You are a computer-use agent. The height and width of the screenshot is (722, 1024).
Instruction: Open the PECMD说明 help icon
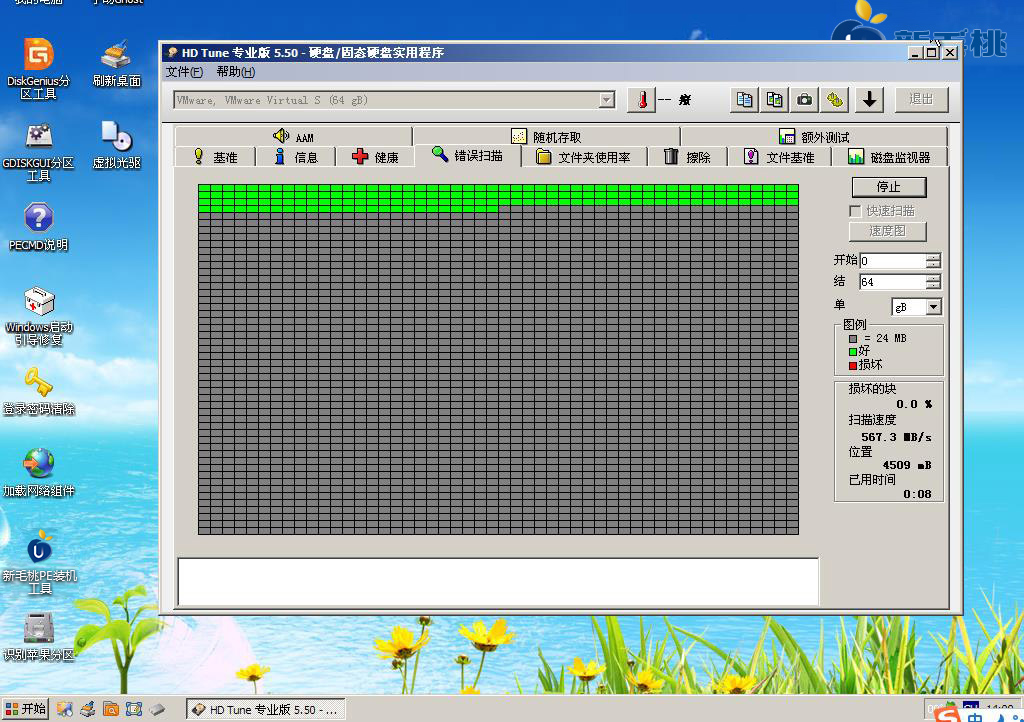coord(39,227)
